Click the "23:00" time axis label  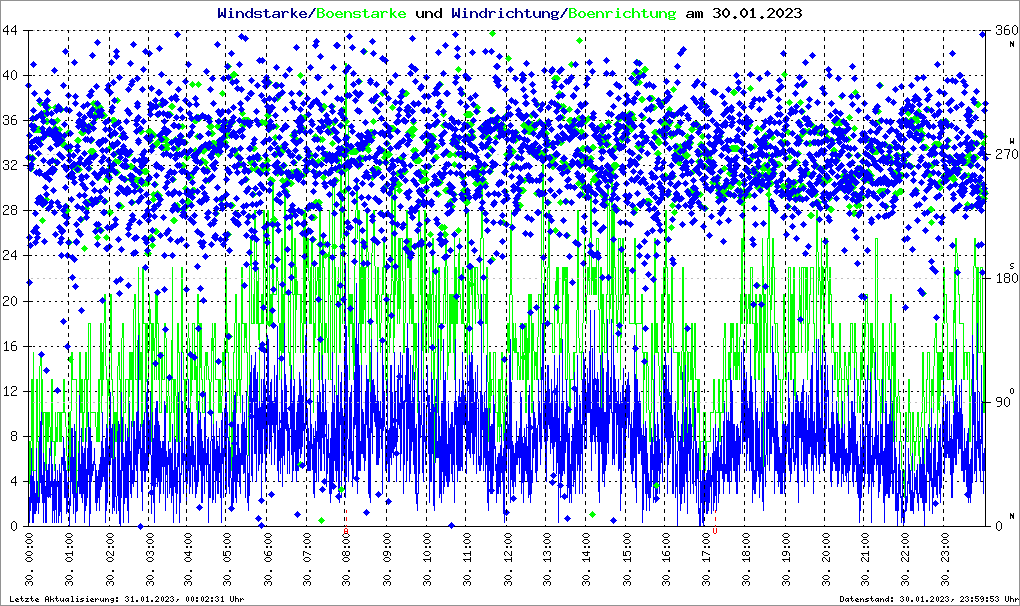point(945,547)
